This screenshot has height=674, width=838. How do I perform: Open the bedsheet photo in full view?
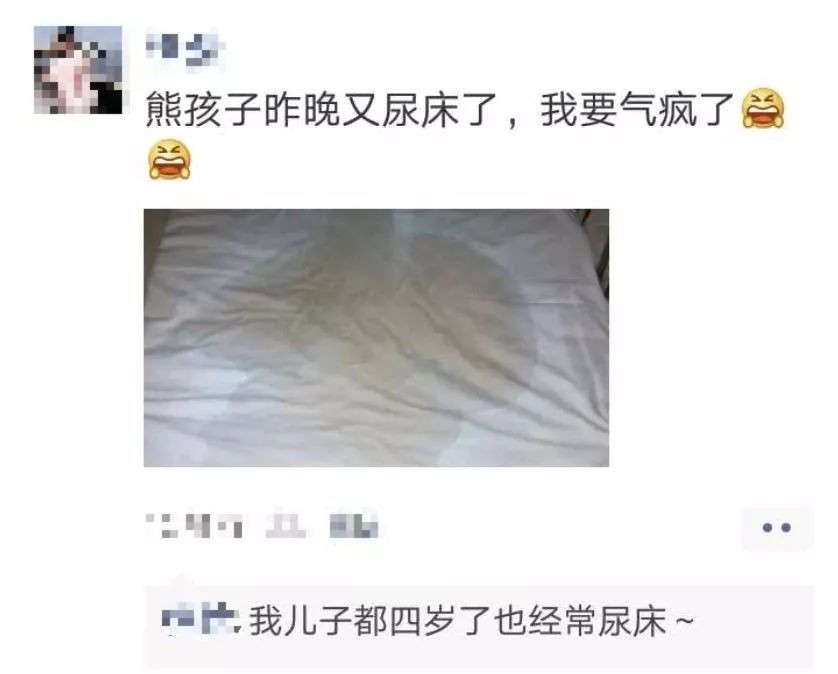pyautogui.click(x=376, y=338)
